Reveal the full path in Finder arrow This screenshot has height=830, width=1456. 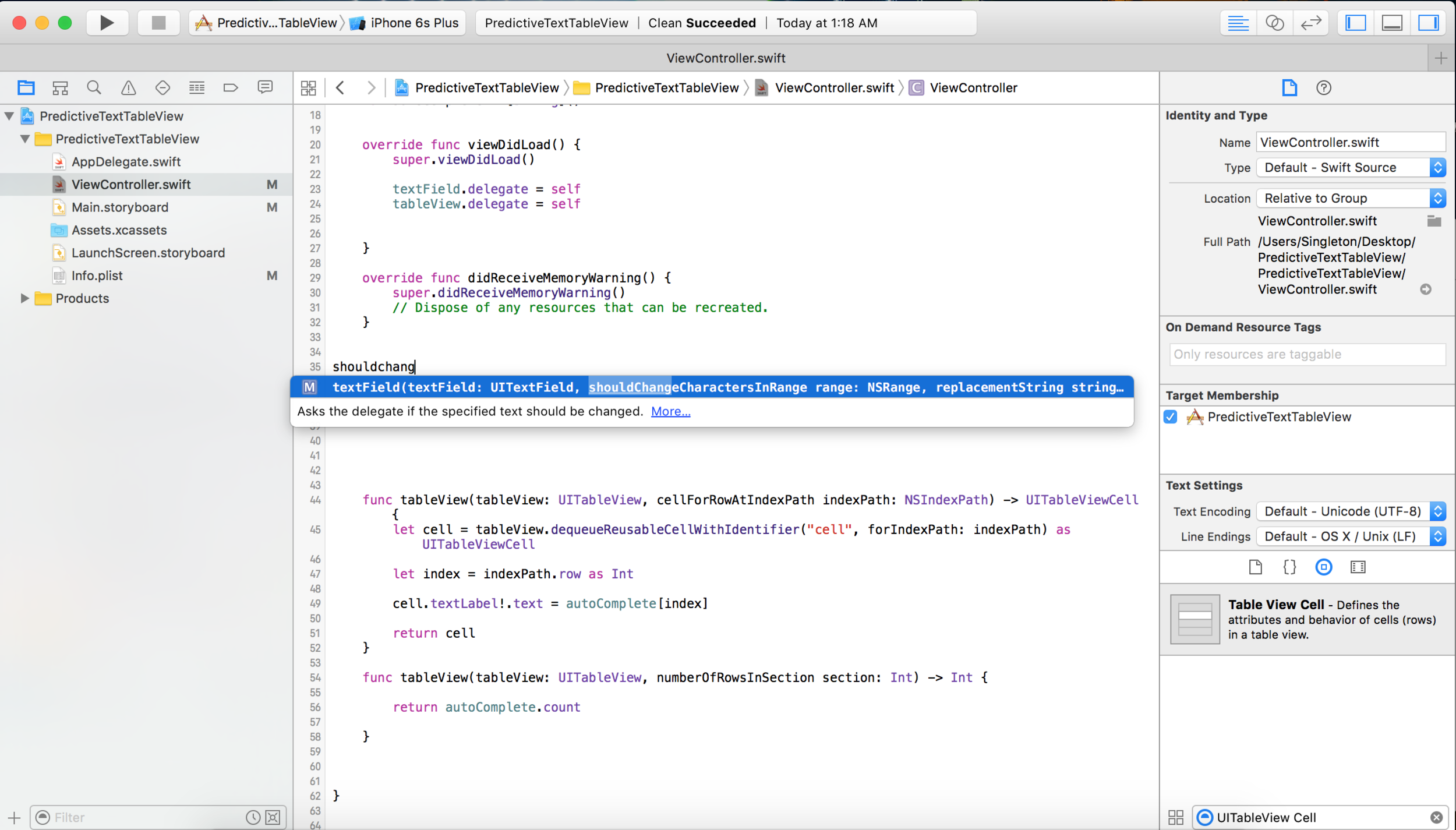tap(1425, 289)
